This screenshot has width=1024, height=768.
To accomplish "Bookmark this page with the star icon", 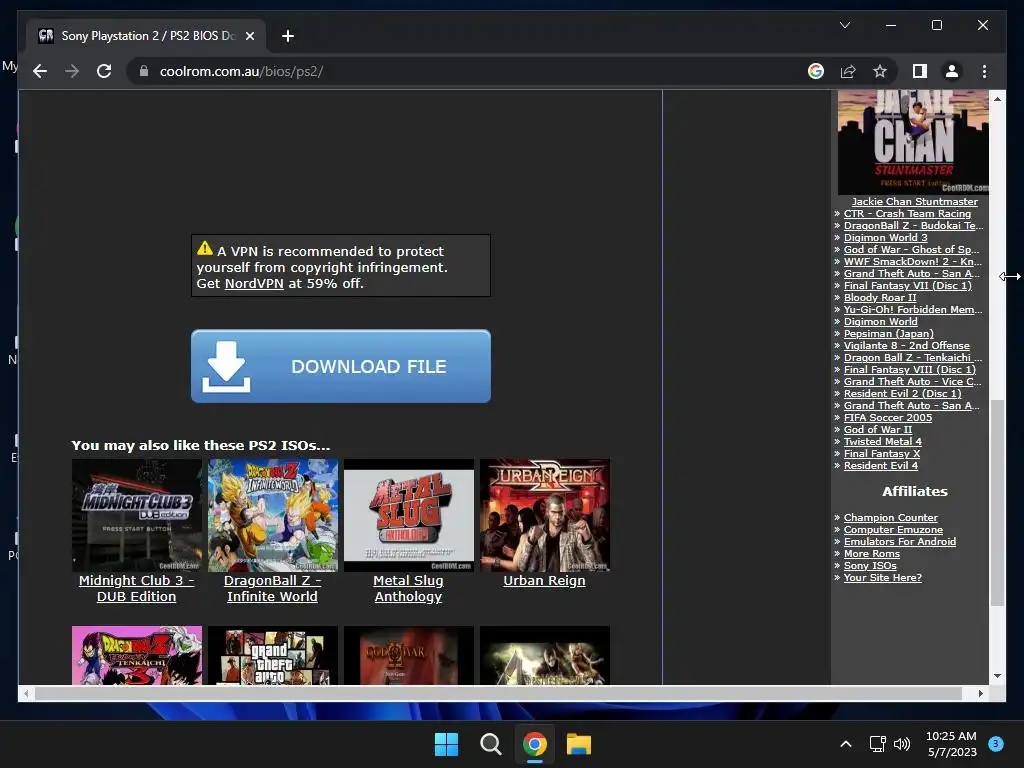I will click(x=880, y=71).
